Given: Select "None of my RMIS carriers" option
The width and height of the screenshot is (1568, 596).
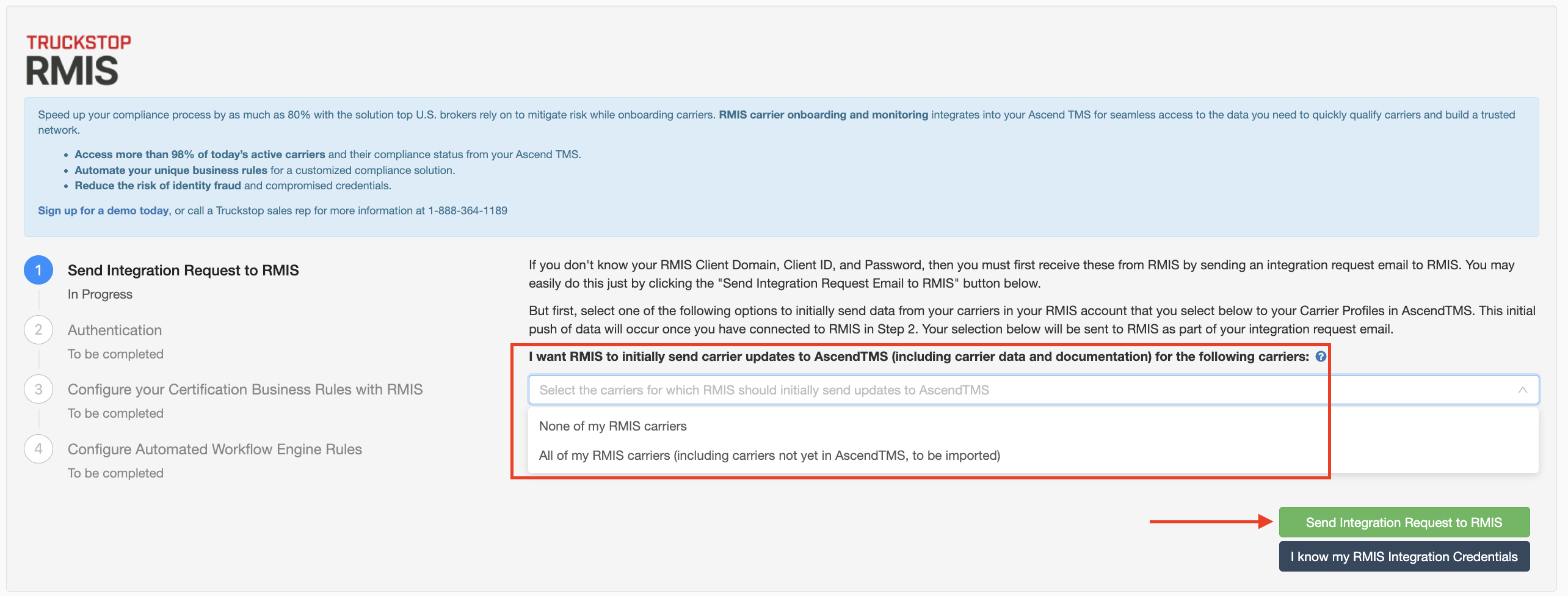Looking at the screenshot, I should (x=612, y=426).
